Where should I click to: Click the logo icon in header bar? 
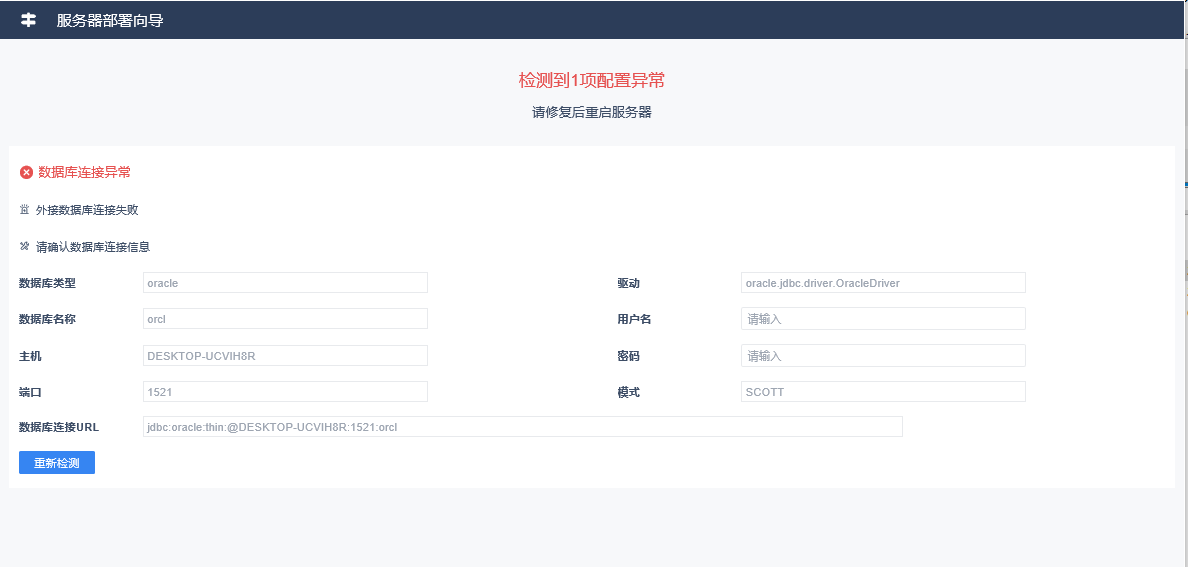[x=28, y=20]
